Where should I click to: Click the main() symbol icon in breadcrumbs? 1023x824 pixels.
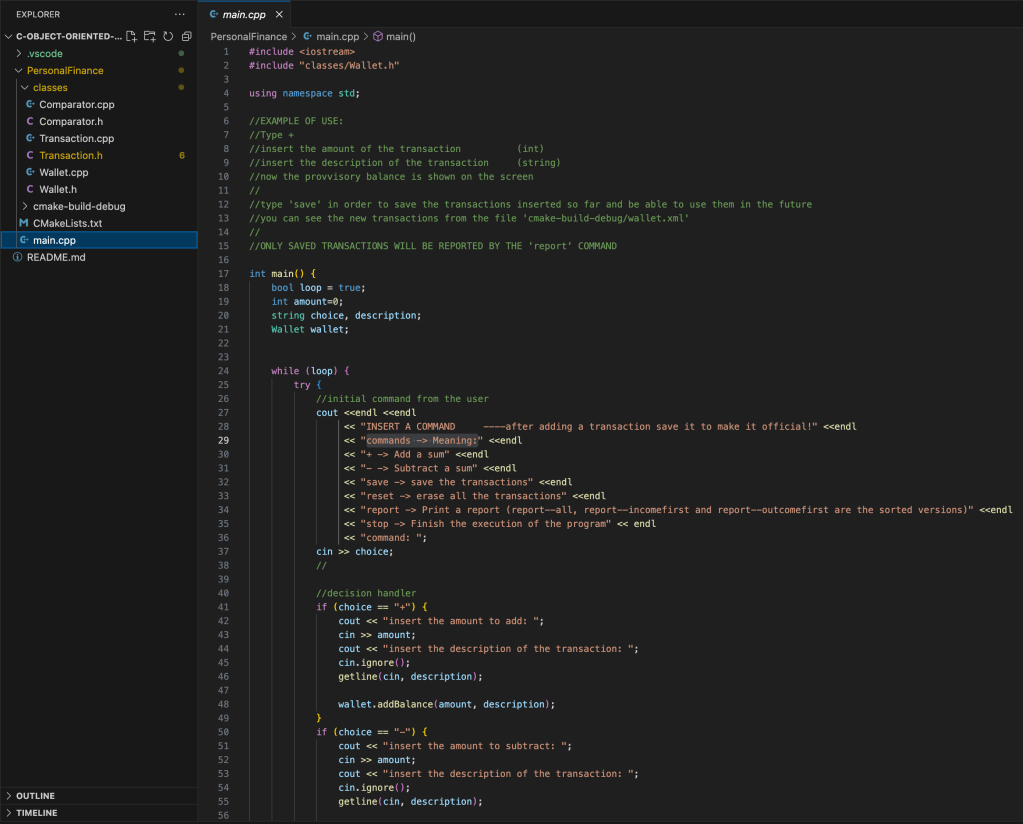(x=378, y=36)
